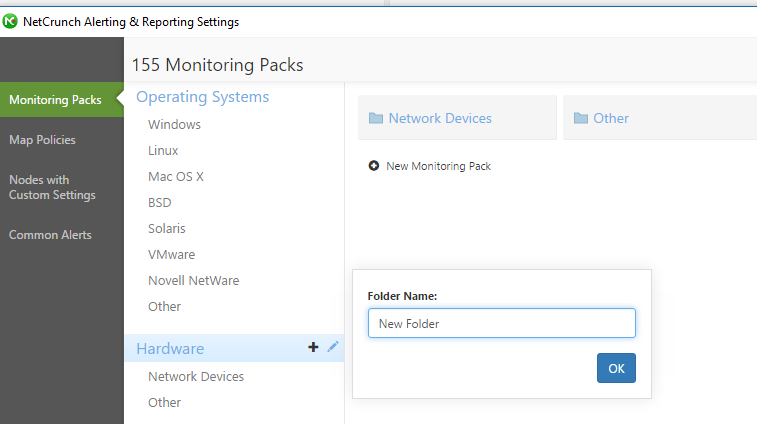Viewport: 757px width, 424px height.
Task: Select VMware monitoring packs
Action: point(171,254)
